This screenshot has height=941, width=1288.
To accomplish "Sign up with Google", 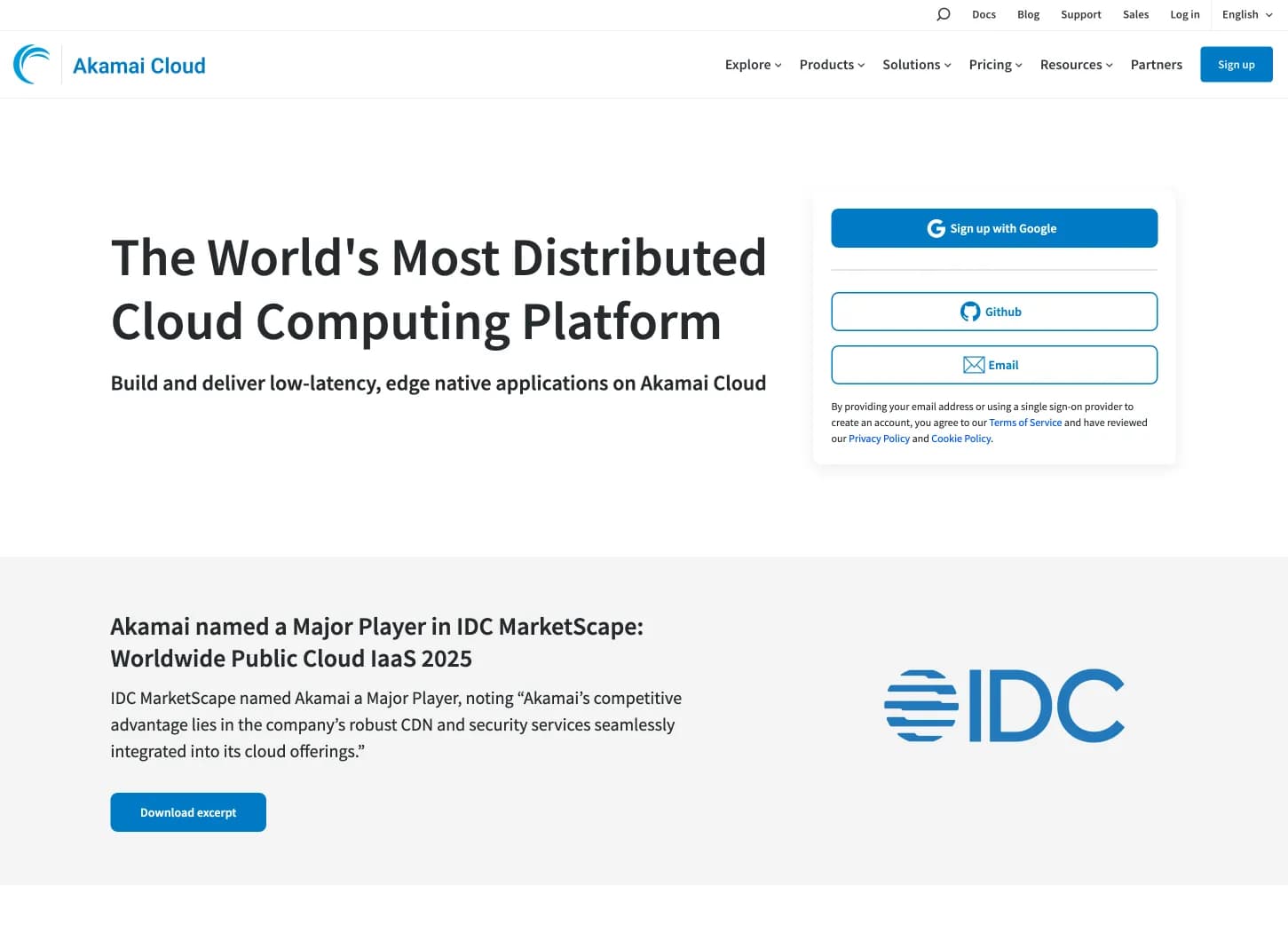I will tap(994, 228).
